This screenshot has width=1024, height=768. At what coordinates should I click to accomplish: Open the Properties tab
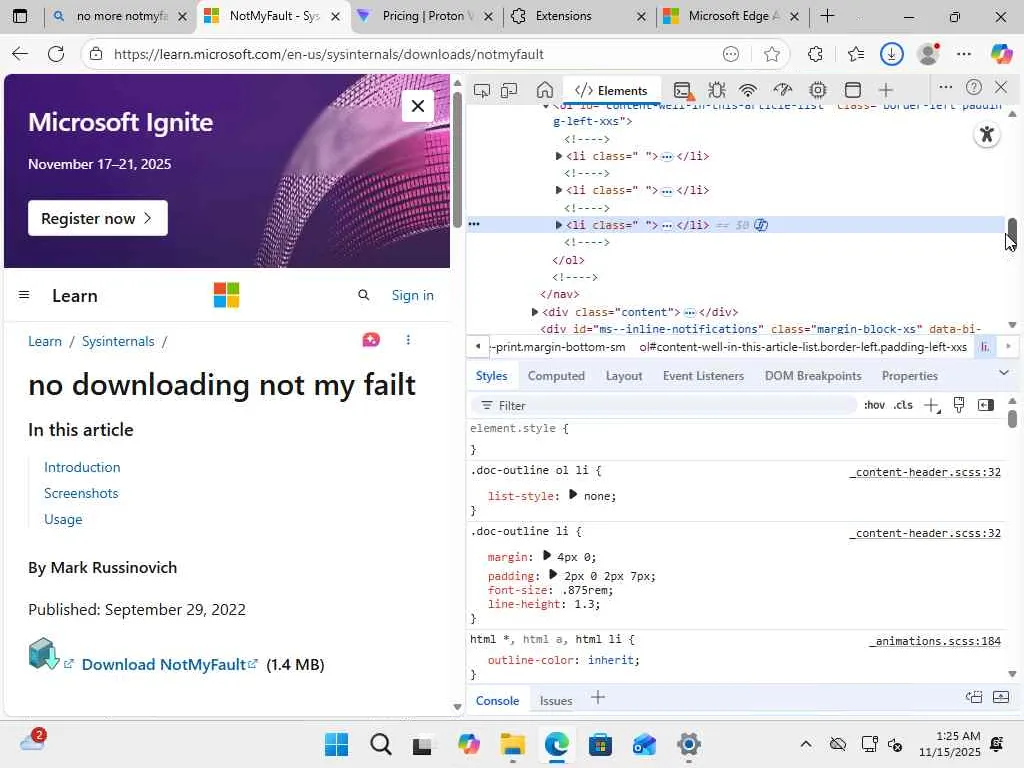click(909, 376)
